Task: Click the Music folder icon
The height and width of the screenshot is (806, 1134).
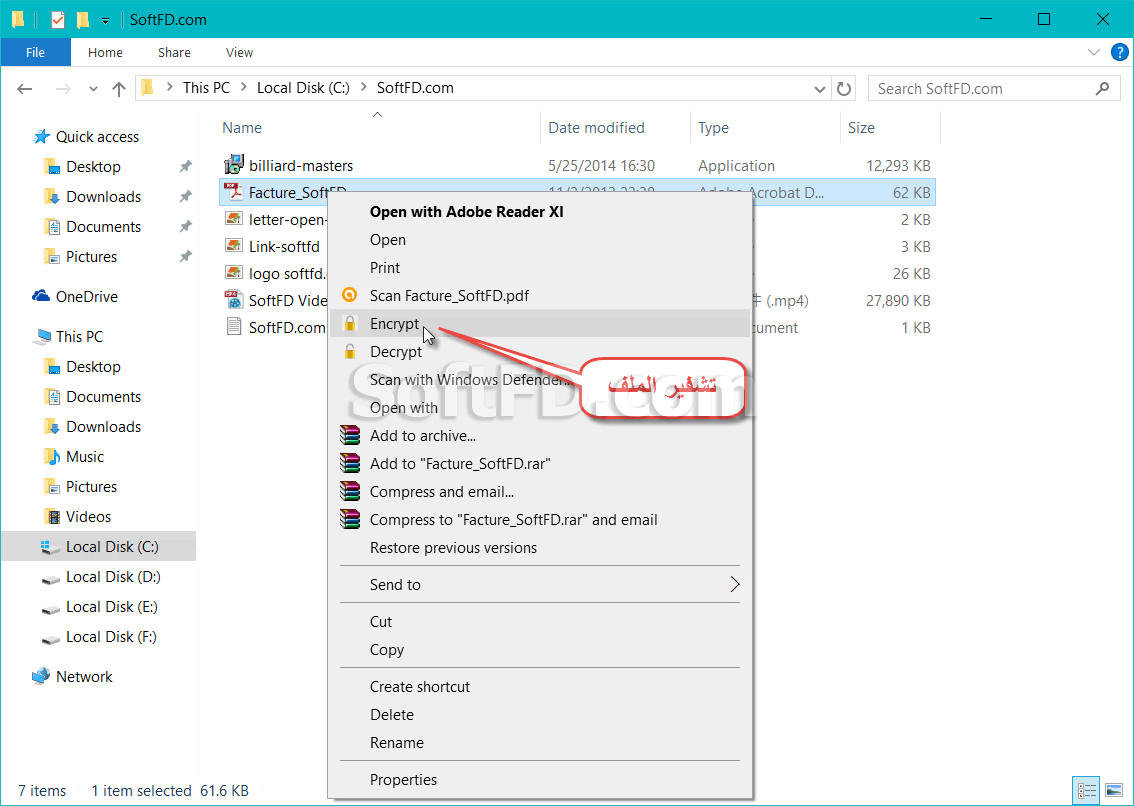Action: click(52, 457)
